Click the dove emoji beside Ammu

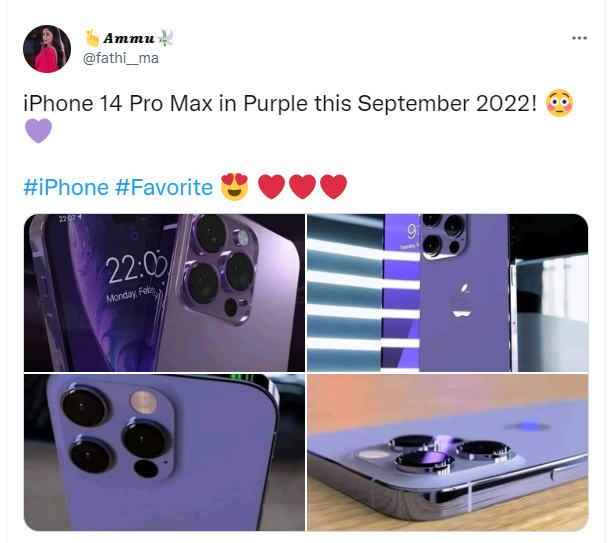click(165, 38)
